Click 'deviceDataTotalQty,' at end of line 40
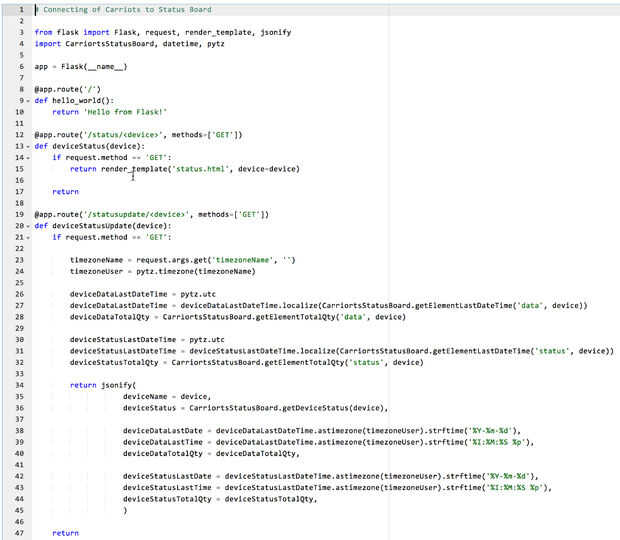620x540 pixels. 258,454
